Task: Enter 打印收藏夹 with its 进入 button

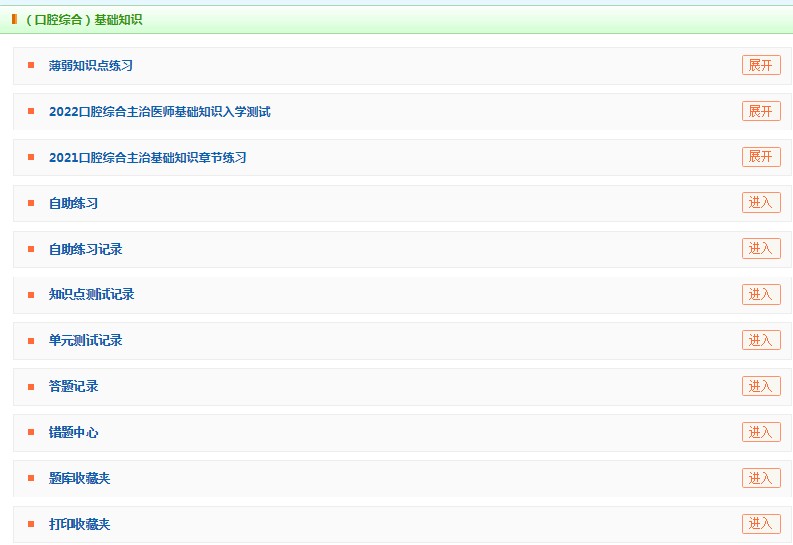Action: tap(761, 524)
